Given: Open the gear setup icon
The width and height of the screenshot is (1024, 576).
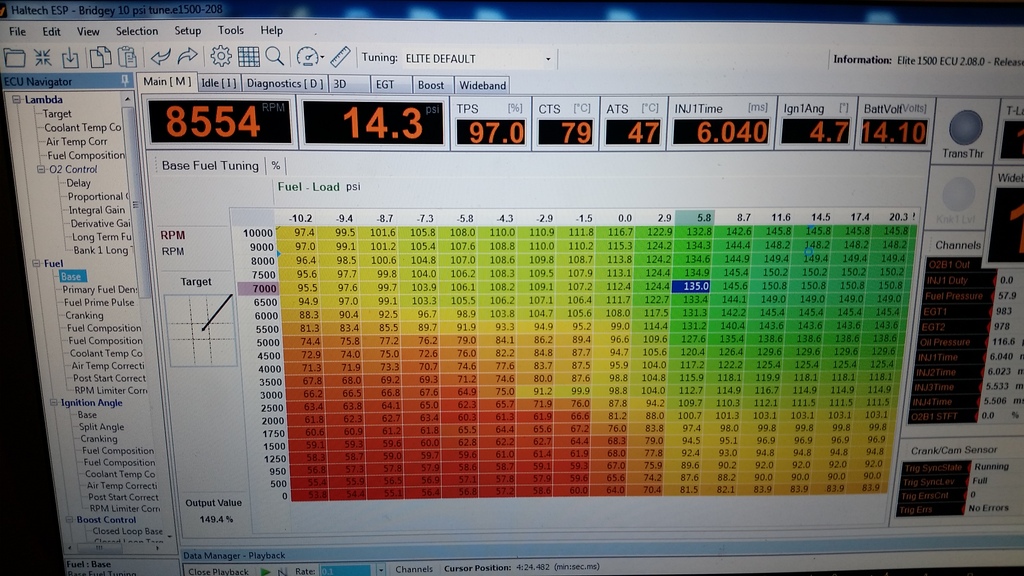Looking at the screenshot, I should click(221, 57).
